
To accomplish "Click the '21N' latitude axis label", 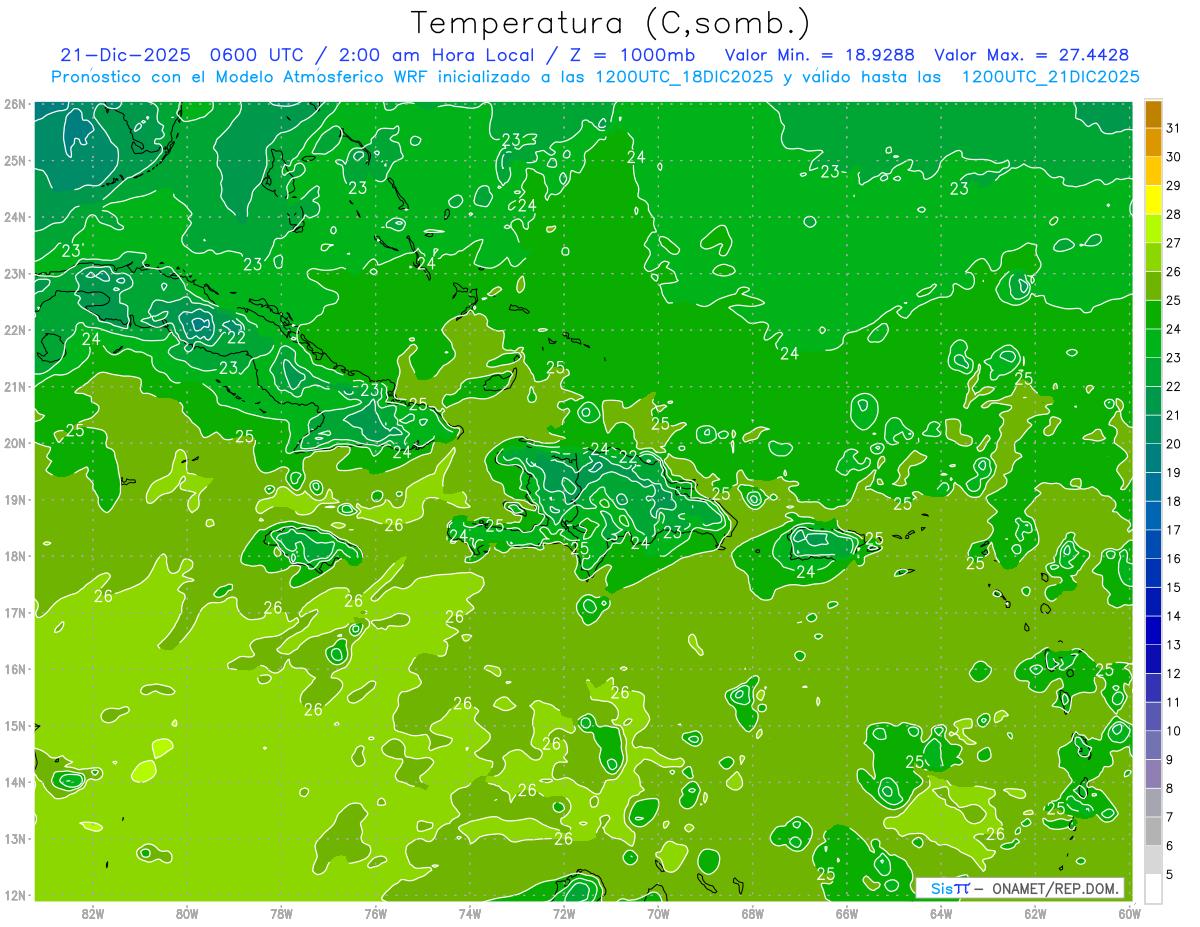I will click(15, 386).
